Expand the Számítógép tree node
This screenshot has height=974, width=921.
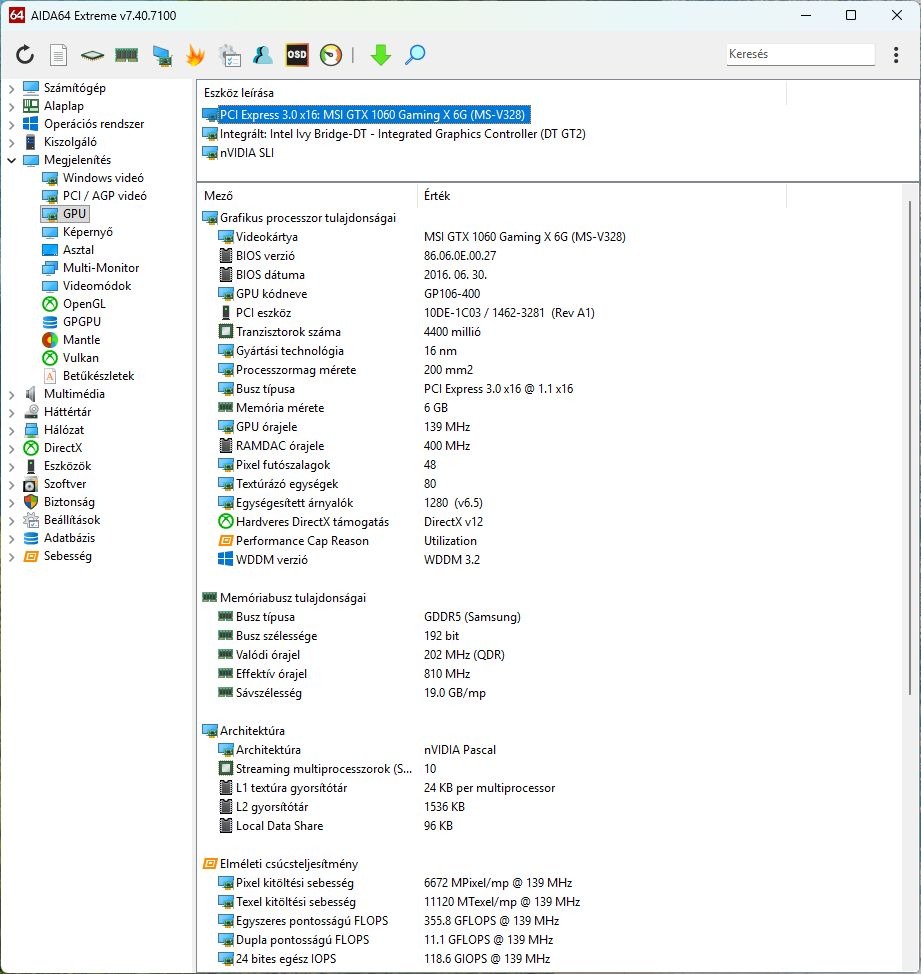point(11,88)
